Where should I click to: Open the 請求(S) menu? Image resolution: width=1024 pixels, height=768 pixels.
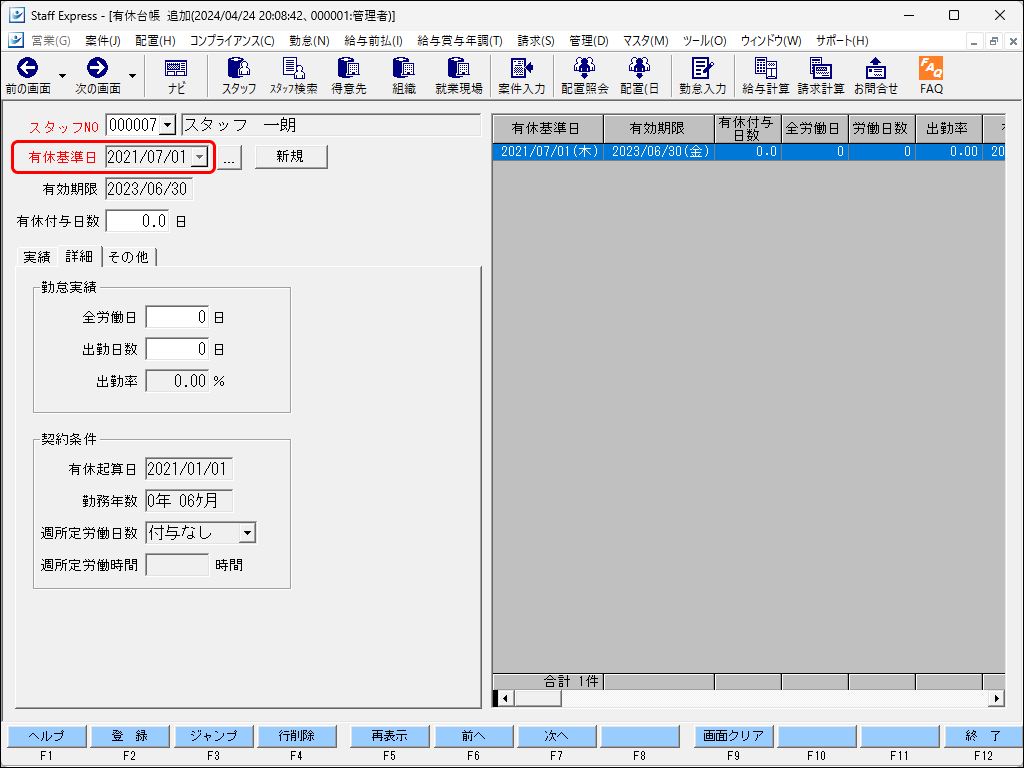(536, 40)
